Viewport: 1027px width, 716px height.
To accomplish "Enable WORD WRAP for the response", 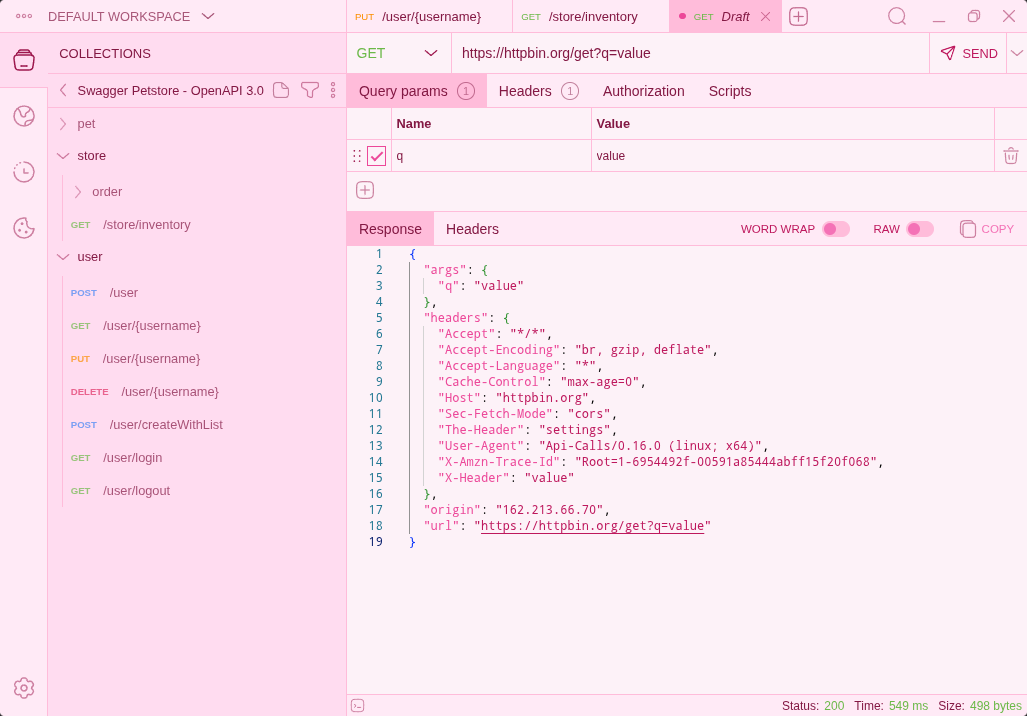I will click(837, 228).
